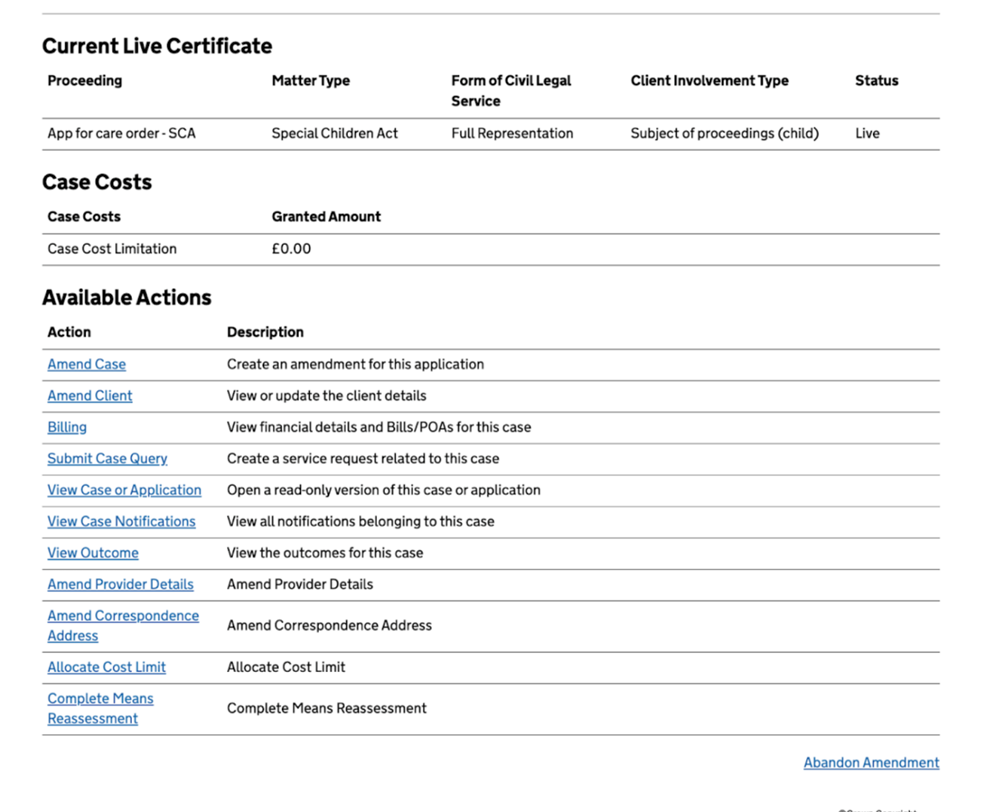Click the 'Live' status cell
This screenshot has height=812, width=1004.
click(867, 134)
